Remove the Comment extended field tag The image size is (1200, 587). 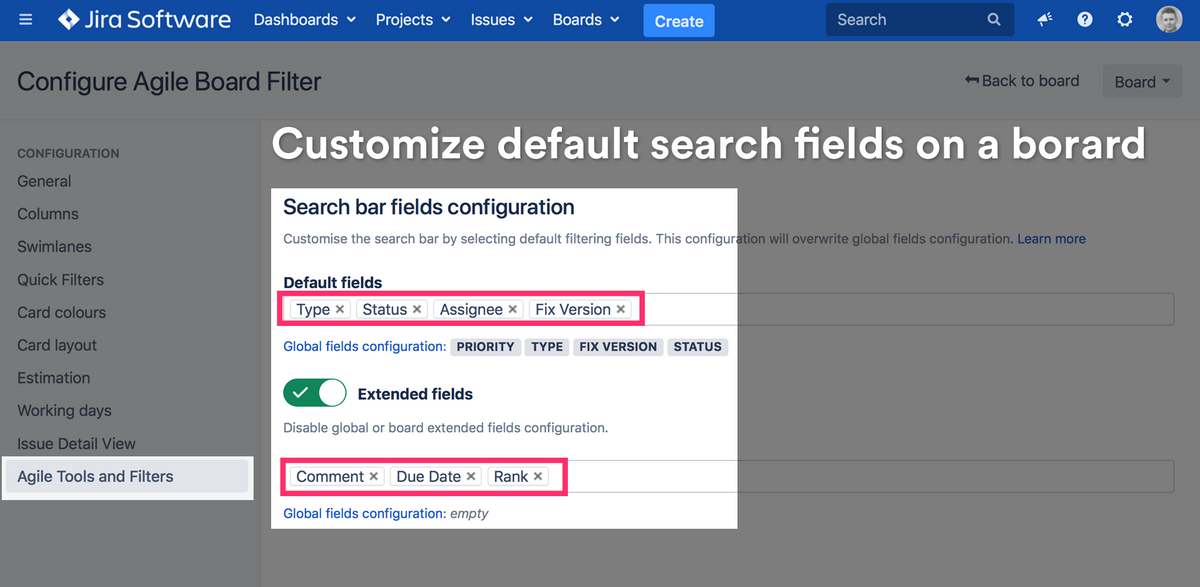(374, 477)
